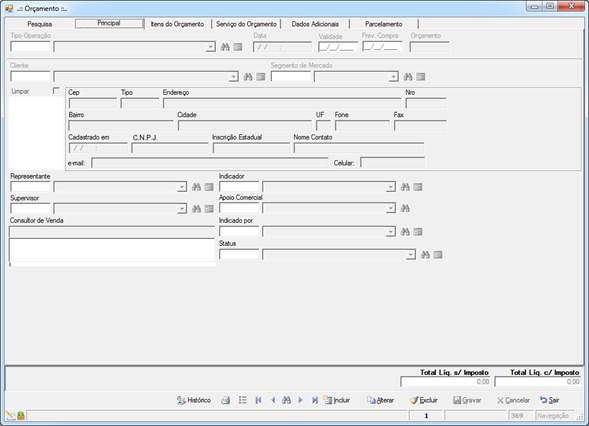Click the Prev. Compra date field

(382, 47)
